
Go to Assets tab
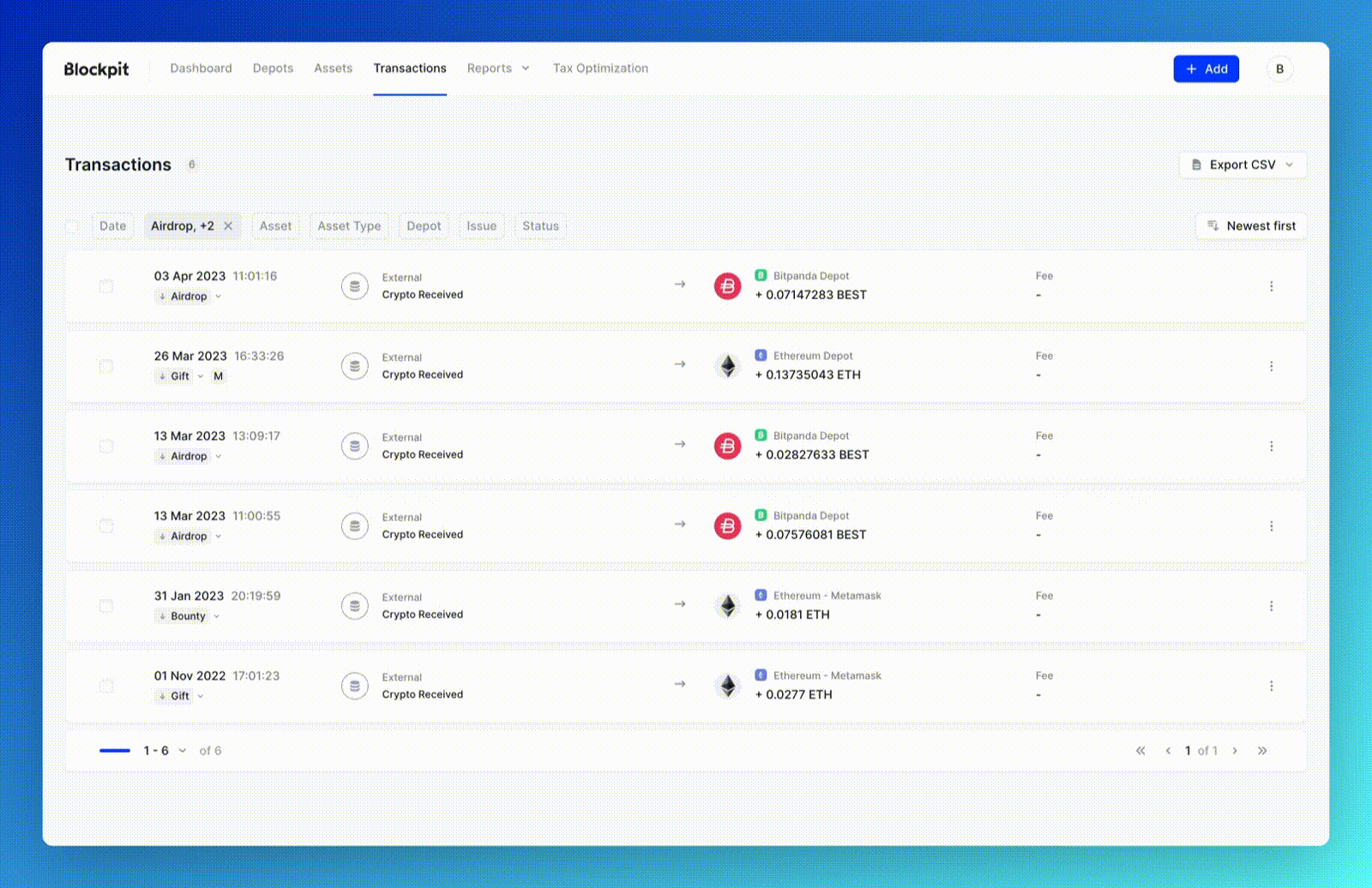(x=333, y=69)
